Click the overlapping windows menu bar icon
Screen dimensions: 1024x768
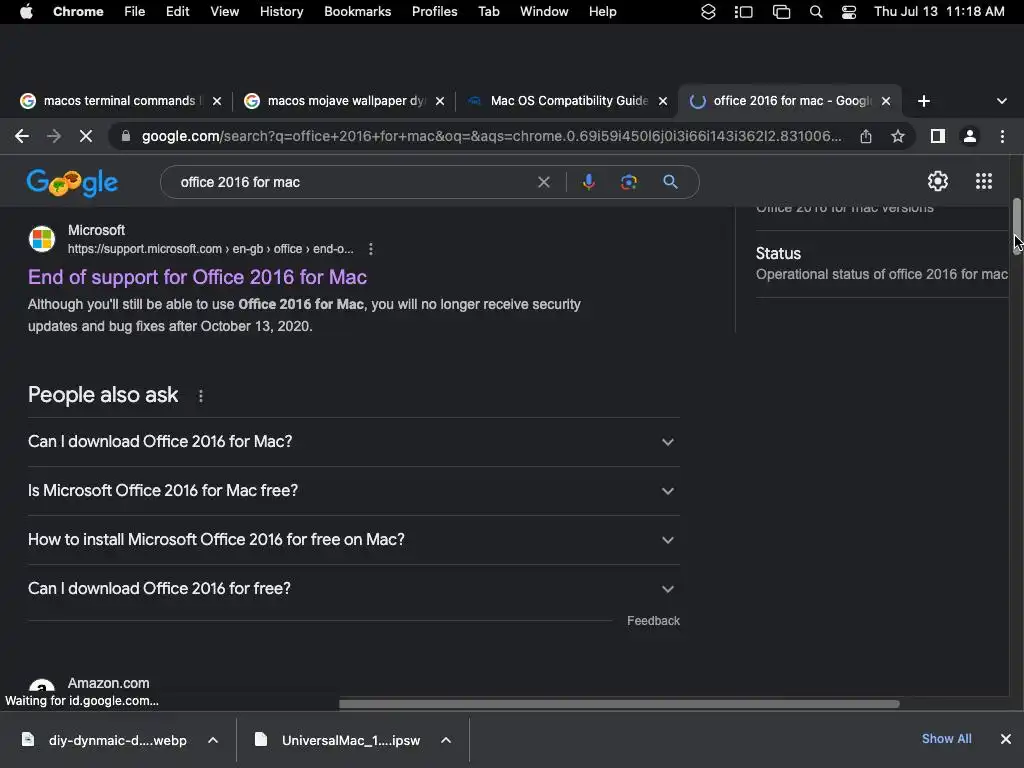(781, 12)
